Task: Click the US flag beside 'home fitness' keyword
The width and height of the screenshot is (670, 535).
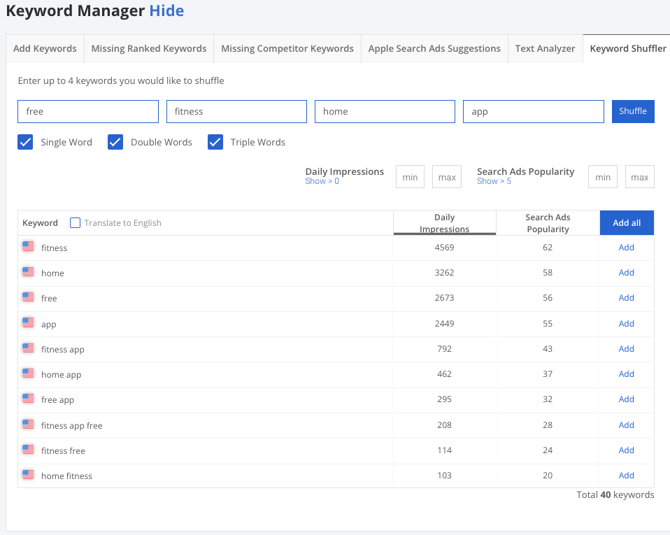Action: [28, 475]
